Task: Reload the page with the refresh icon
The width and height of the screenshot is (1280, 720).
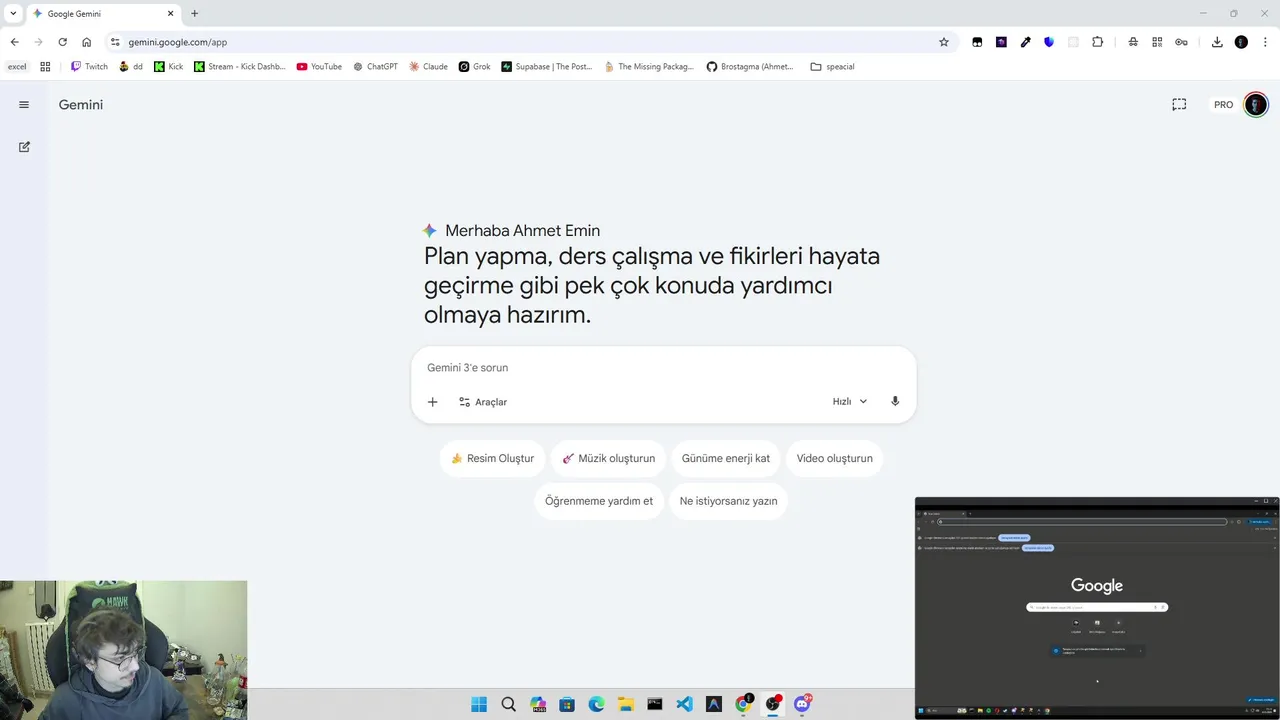Action: point(62,42)
